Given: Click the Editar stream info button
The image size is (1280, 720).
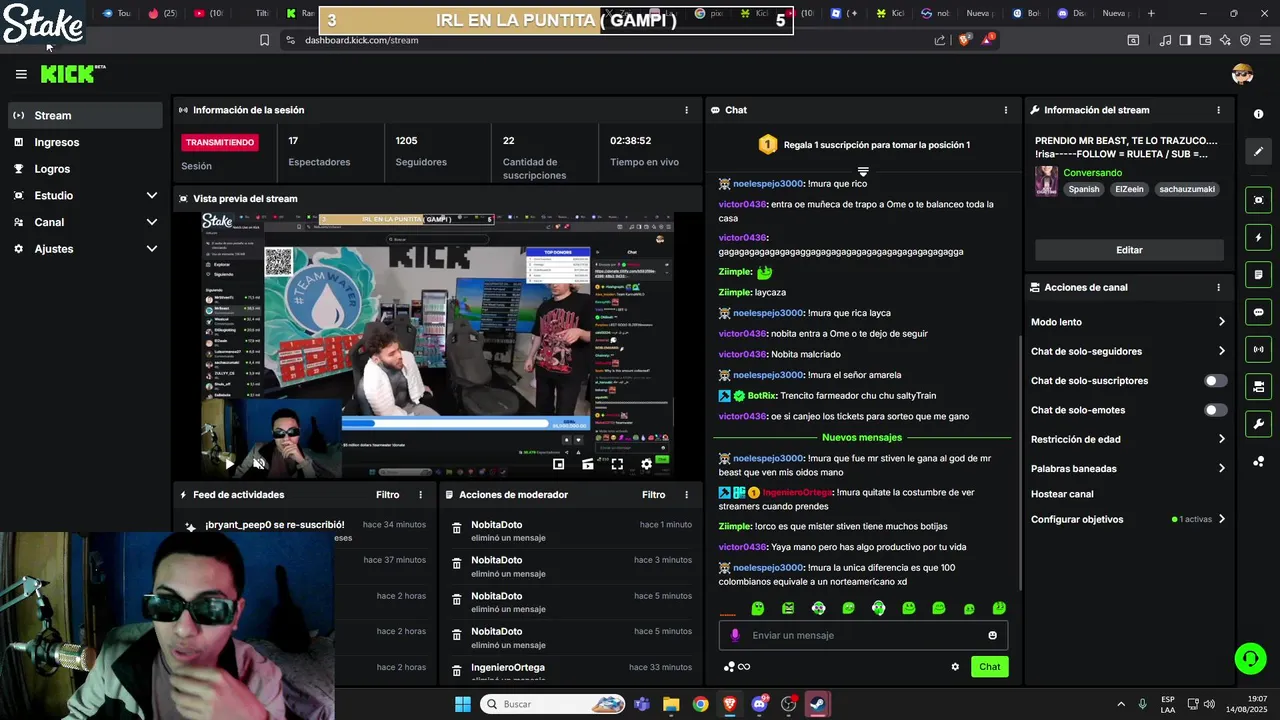Looking at the screenshot, I should 1129,250.
